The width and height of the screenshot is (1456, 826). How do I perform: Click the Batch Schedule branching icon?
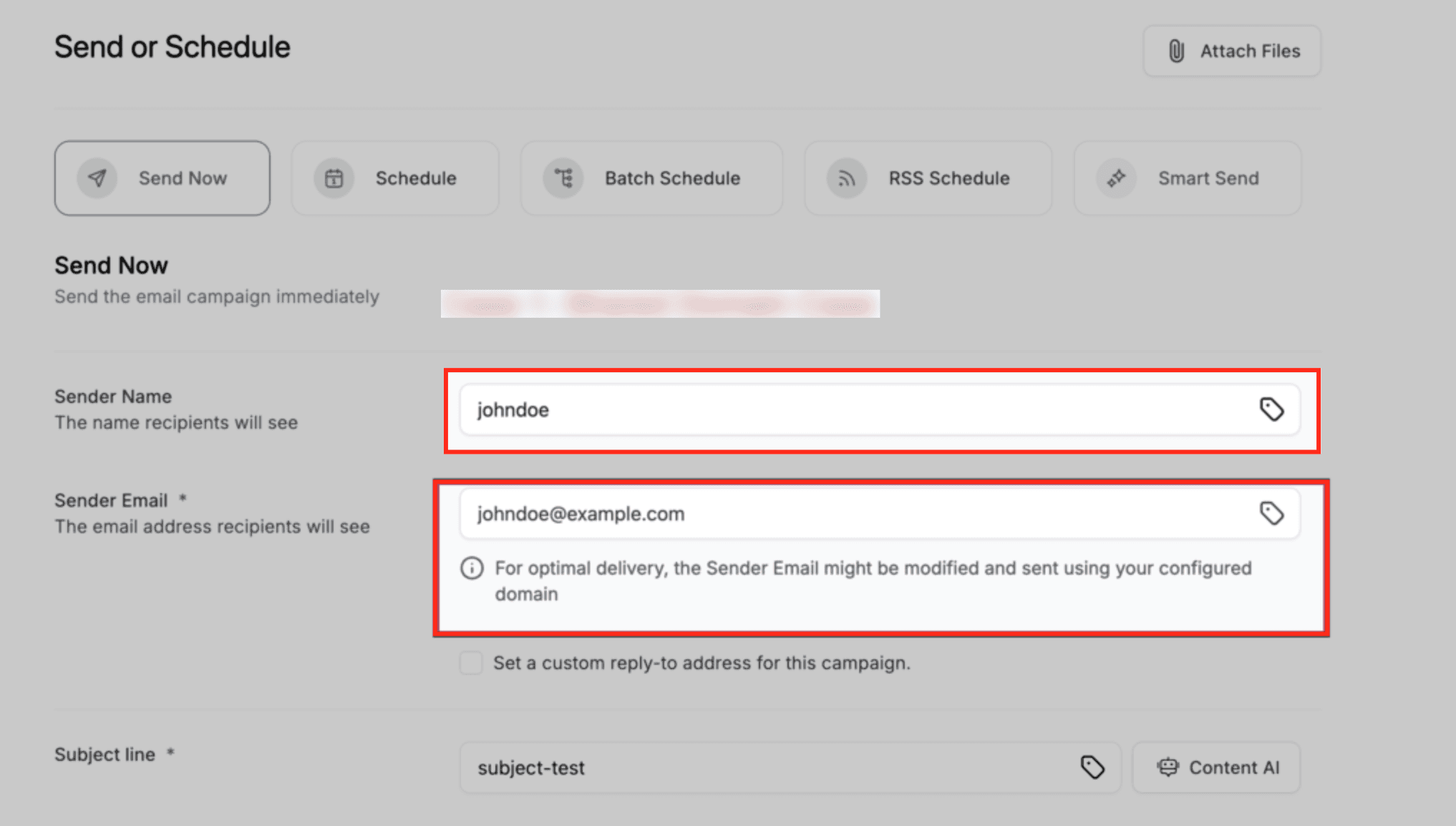[x=564, y=178]
